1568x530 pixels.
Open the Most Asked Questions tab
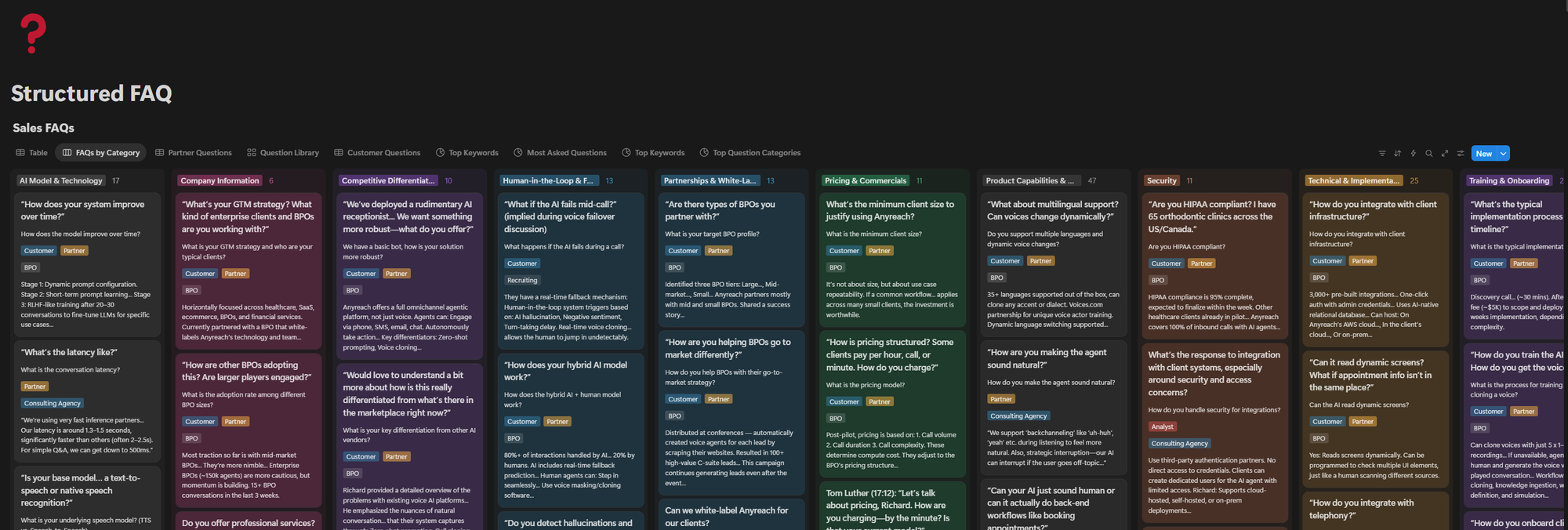coord(560,153)
